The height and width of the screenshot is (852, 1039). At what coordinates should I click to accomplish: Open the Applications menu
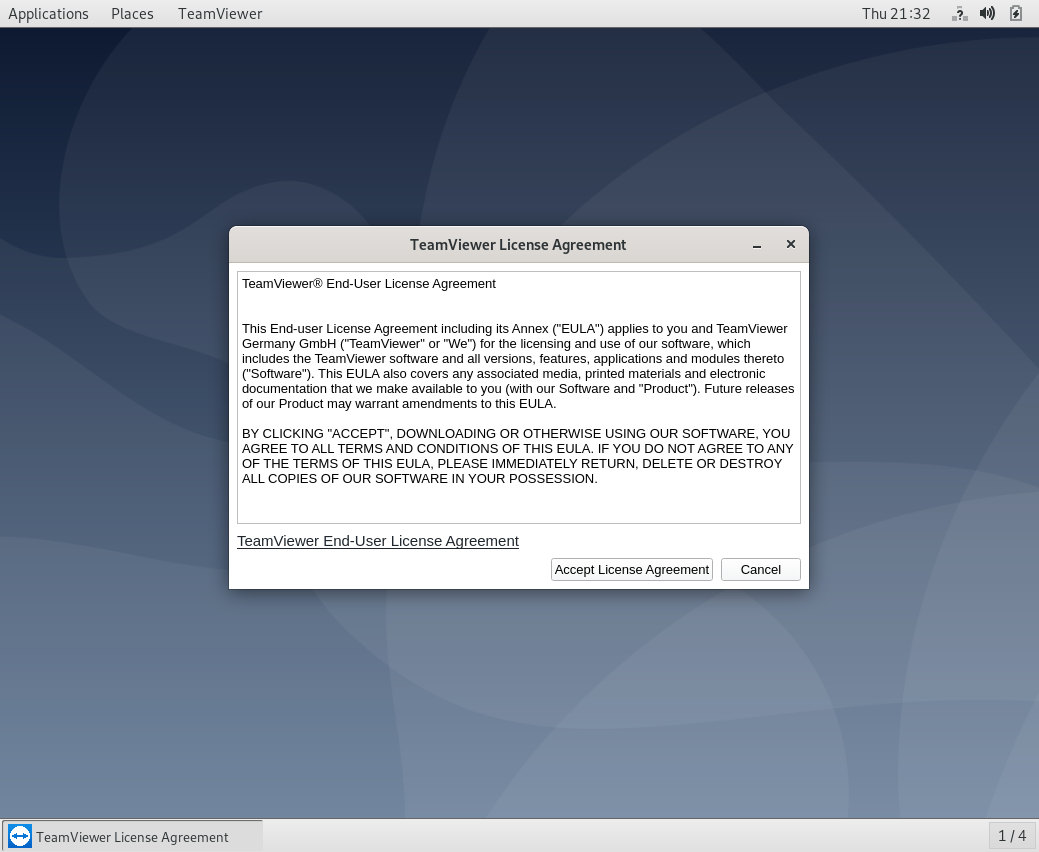click(48, 14)
